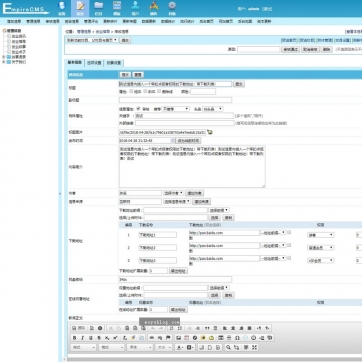362x362 pixels.
Task: Open the Select Author dropdown
Action: point(173,193)
